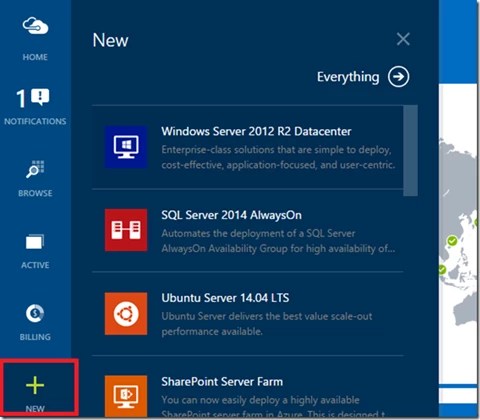Click the BILLING label in sidebar
Screen dimensions: 480x420
(35, 337)
